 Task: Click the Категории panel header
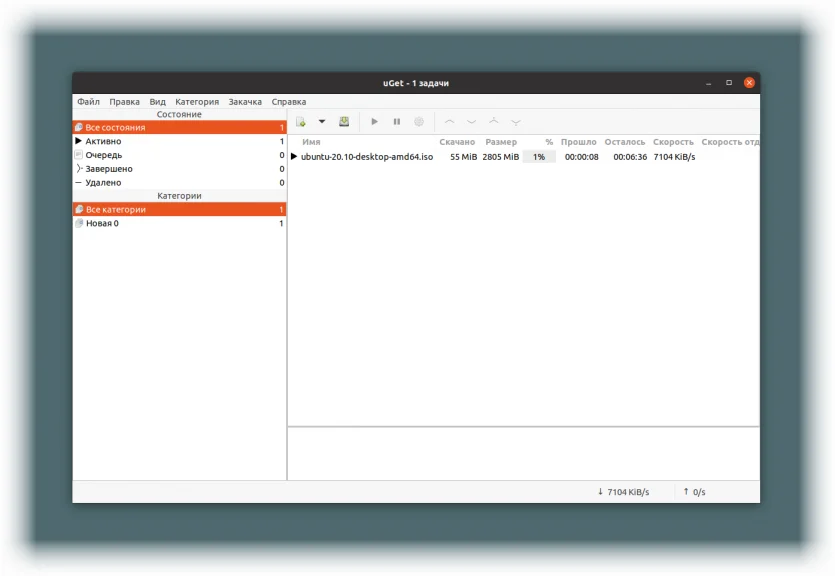pos(179,196)
